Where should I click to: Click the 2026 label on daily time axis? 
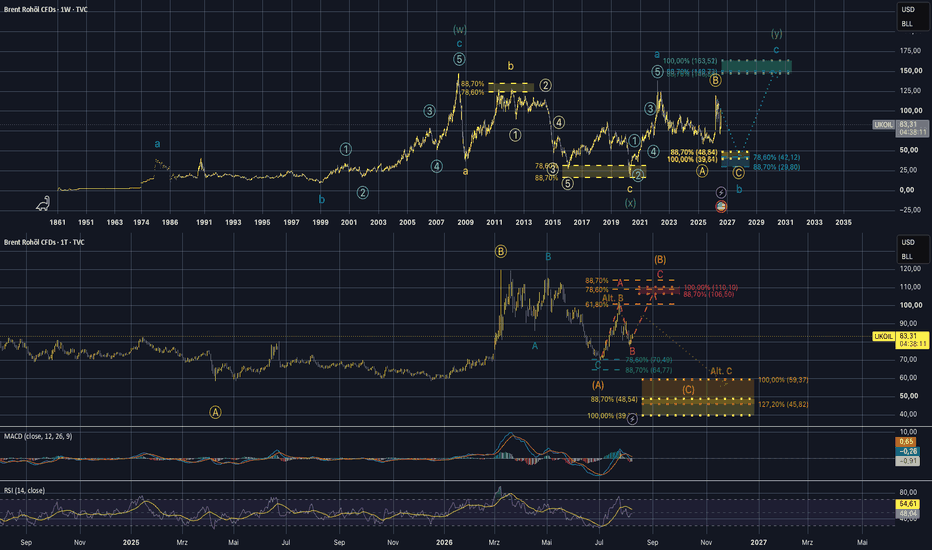444,542
